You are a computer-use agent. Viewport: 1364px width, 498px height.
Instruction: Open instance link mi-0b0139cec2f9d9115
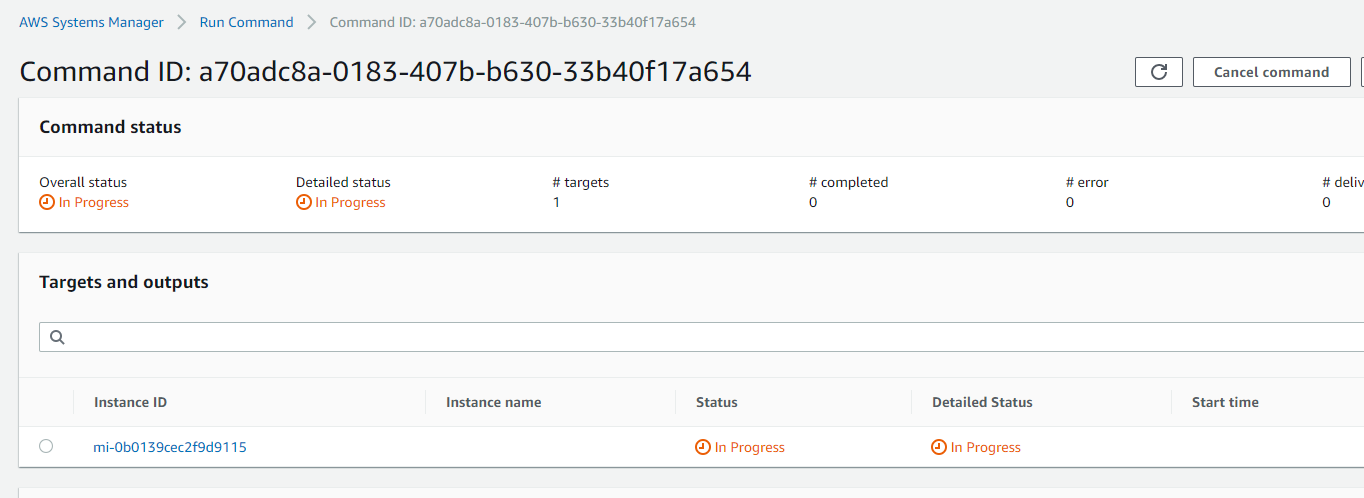tap(170, 447)
